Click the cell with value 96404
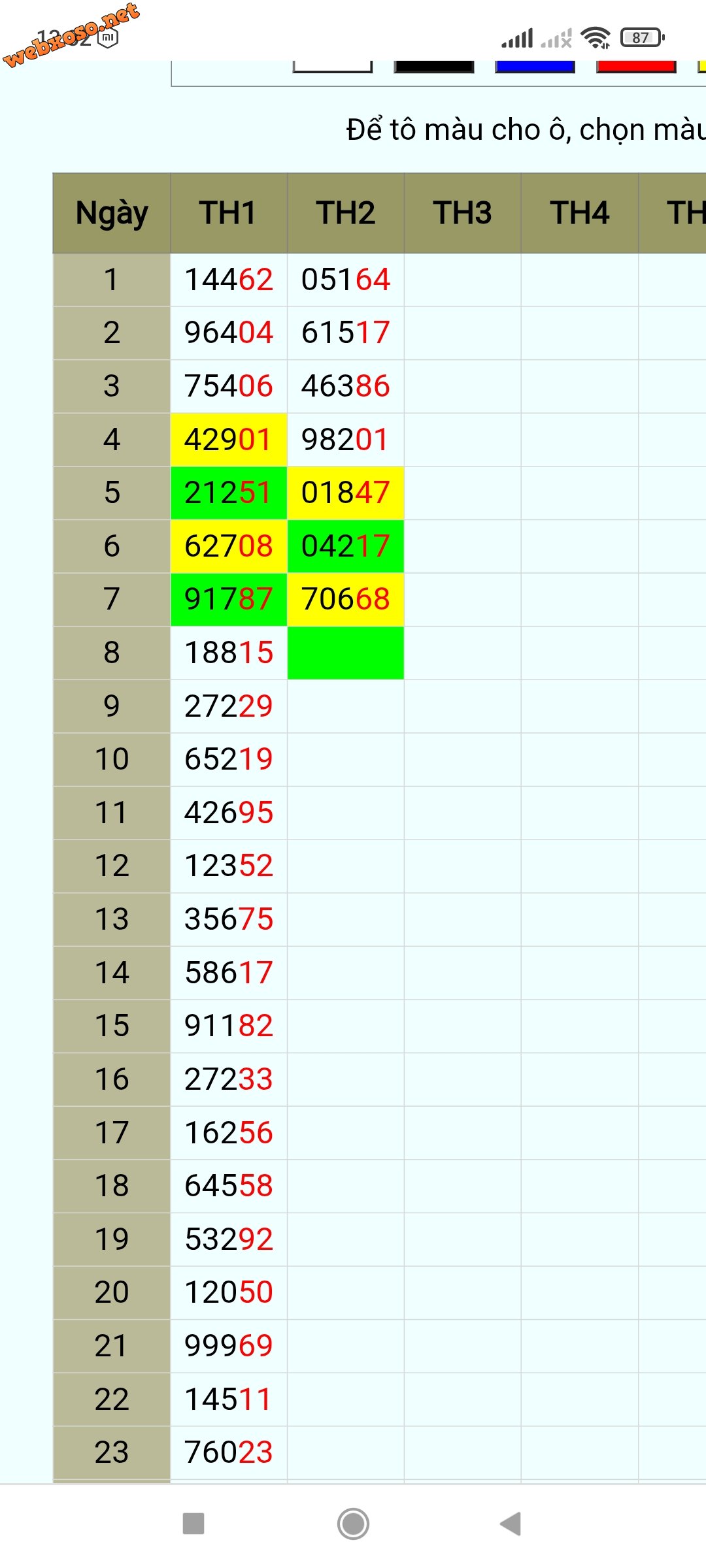The width and height of the screenshot is (706, 1568). [229, 333]
